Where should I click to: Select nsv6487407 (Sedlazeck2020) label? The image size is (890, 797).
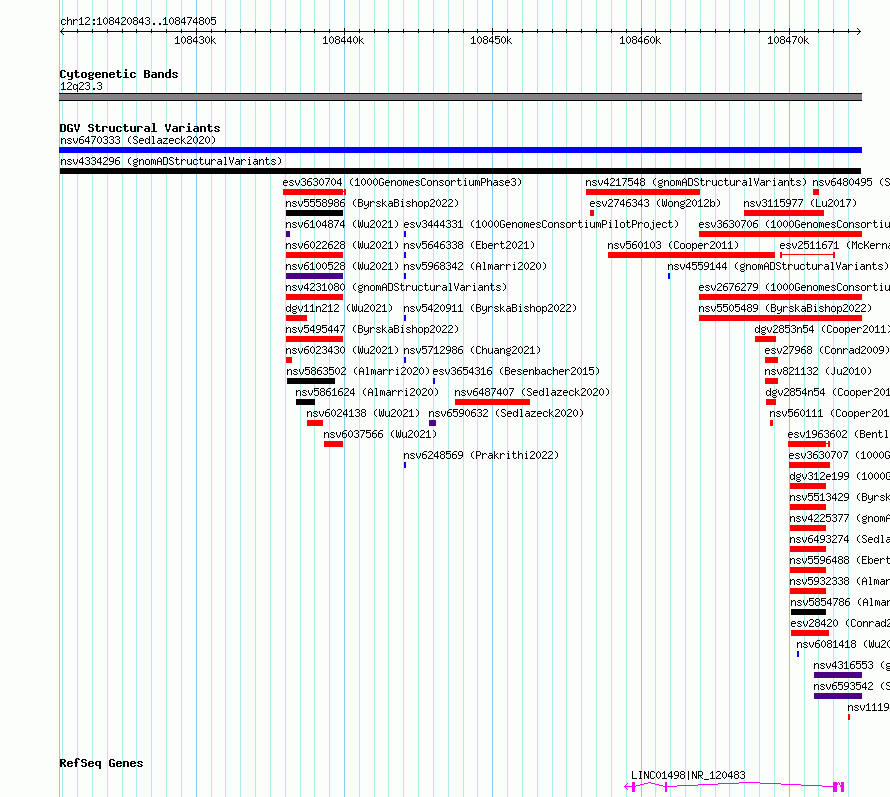coord(532,392)
